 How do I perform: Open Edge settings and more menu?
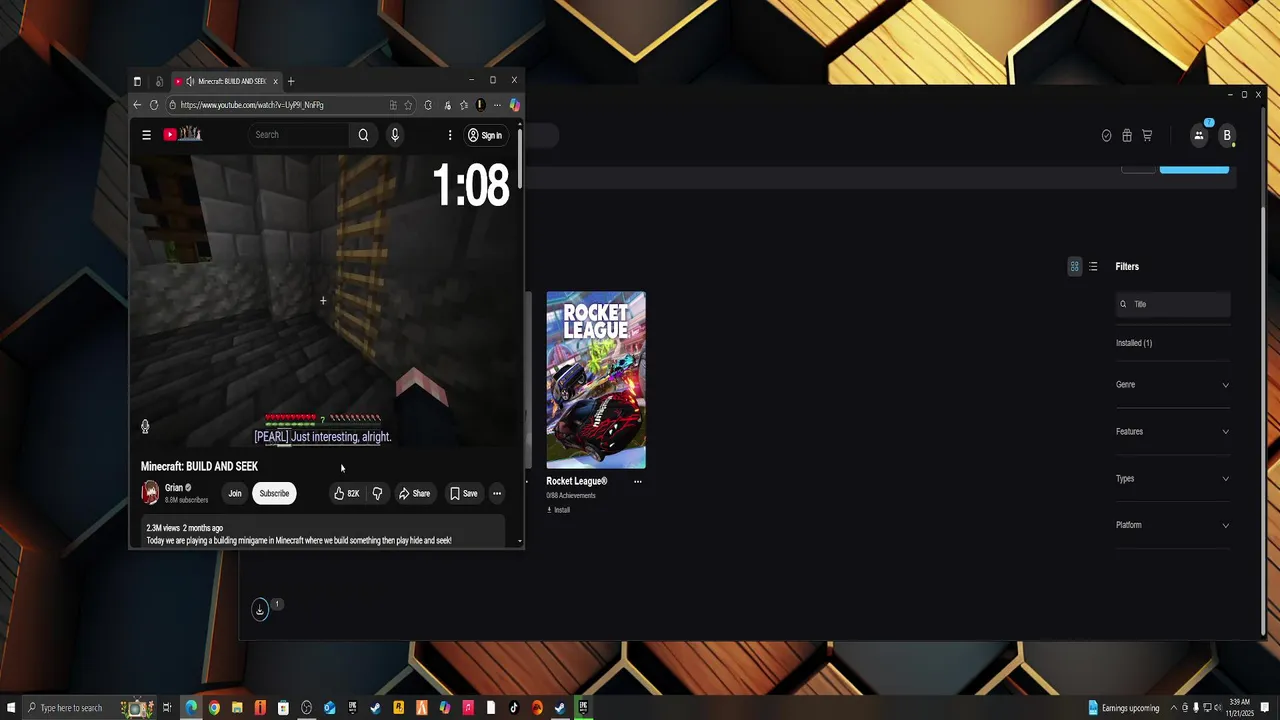(x=497, y=105)
